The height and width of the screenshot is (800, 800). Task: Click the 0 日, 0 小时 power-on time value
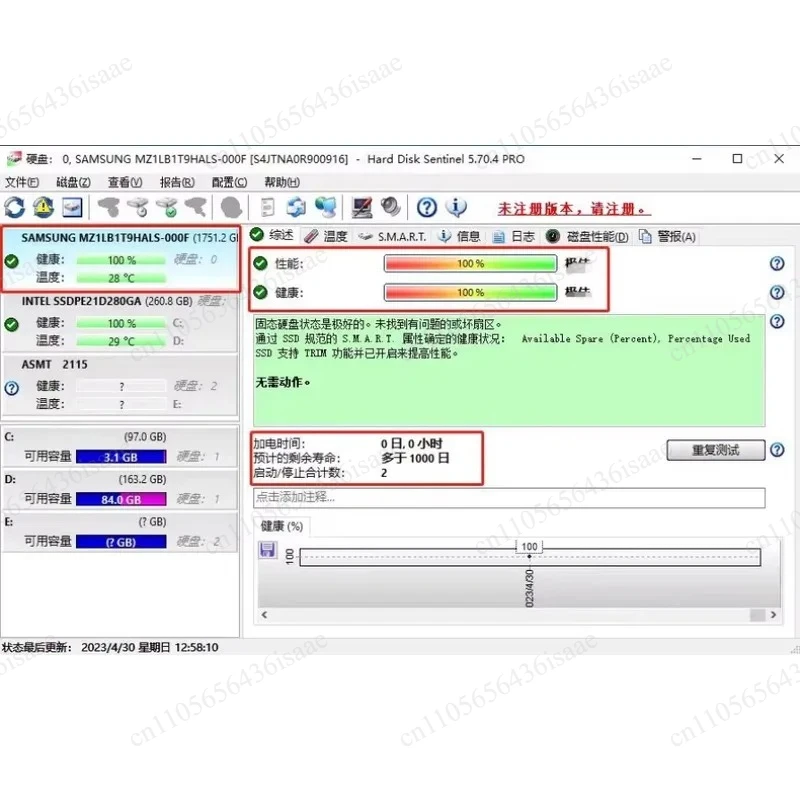tap(411, 443)
